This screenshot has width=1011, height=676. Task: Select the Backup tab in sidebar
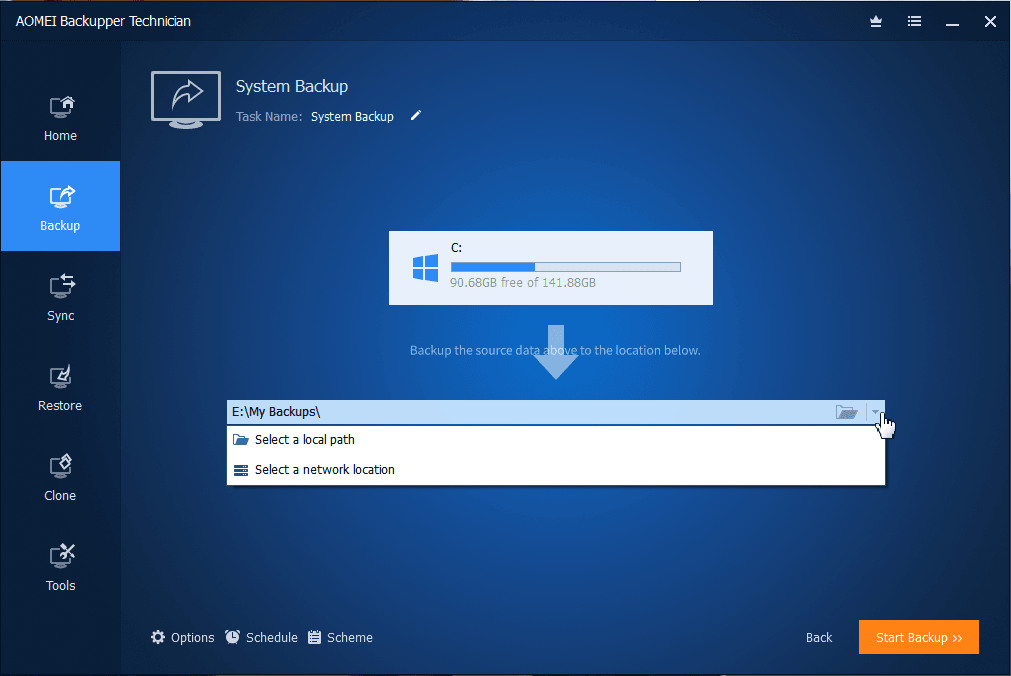61,206
